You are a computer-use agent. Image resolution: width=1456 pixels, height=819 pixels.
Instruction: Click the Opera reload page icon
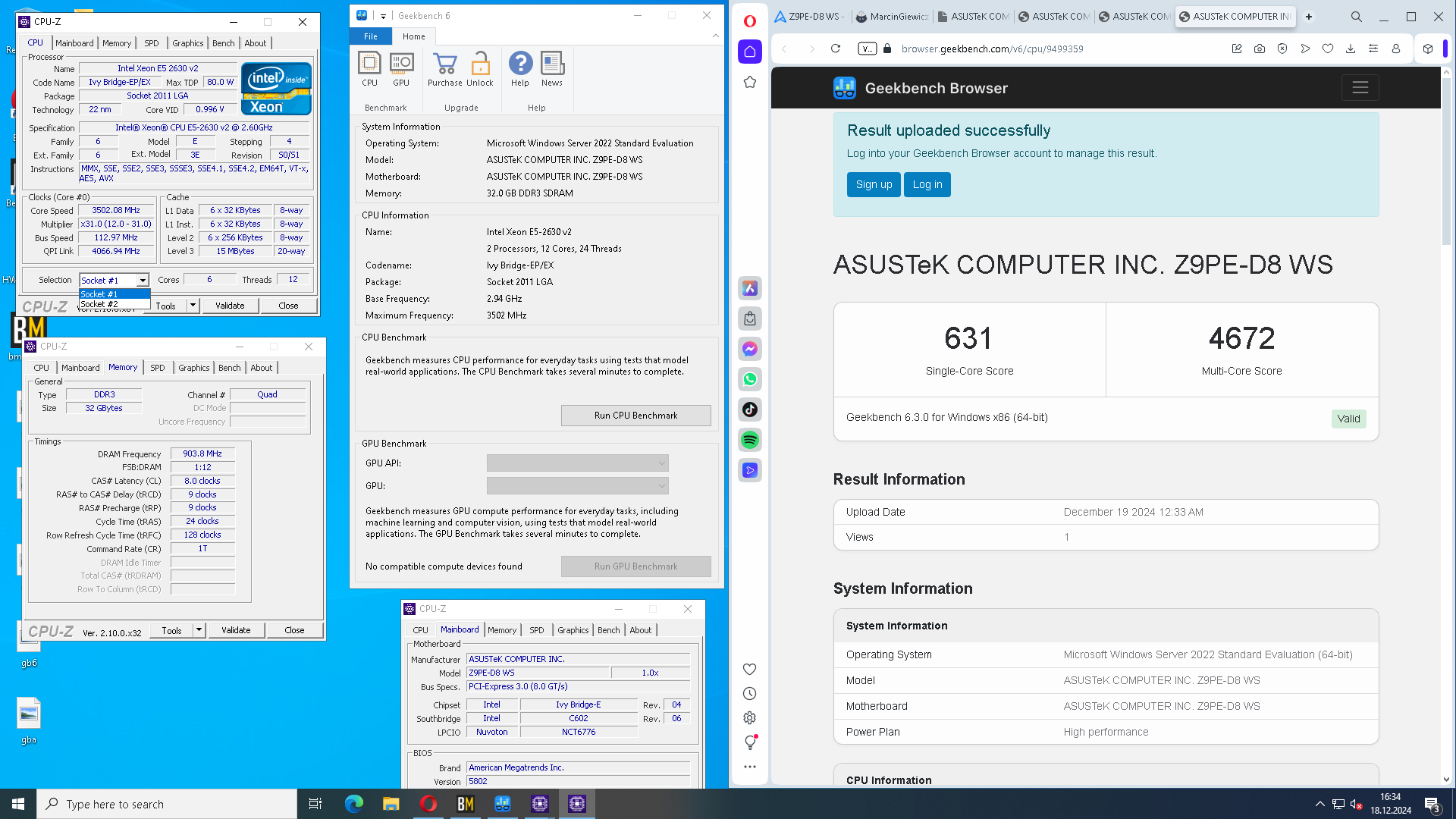point(836,49)
